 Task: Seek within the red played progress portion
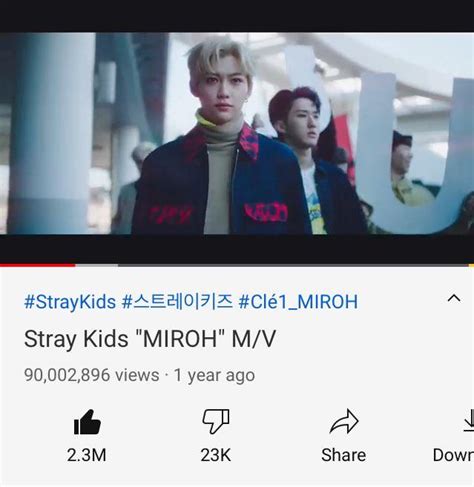click(38, 265)
